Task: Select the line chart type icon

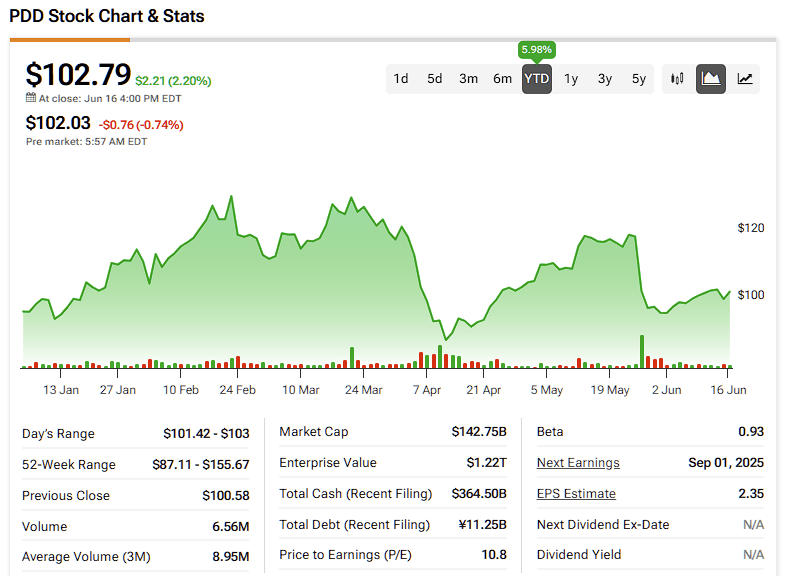Action: [745, 79]
